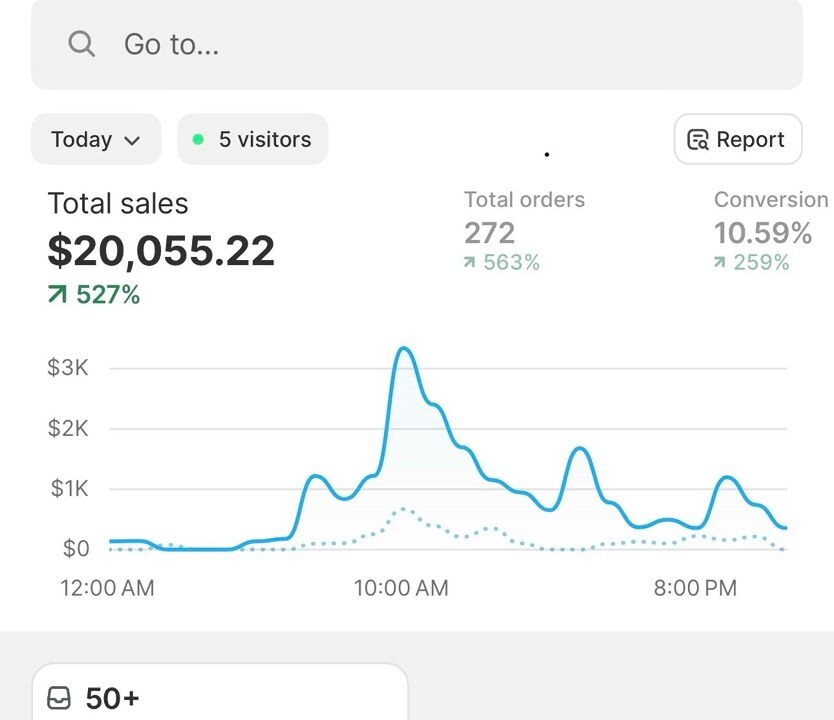Click the sales chart peak near 10:00 AM
Image resolution: width=834 pixels, height=720 pixels.
404,349
